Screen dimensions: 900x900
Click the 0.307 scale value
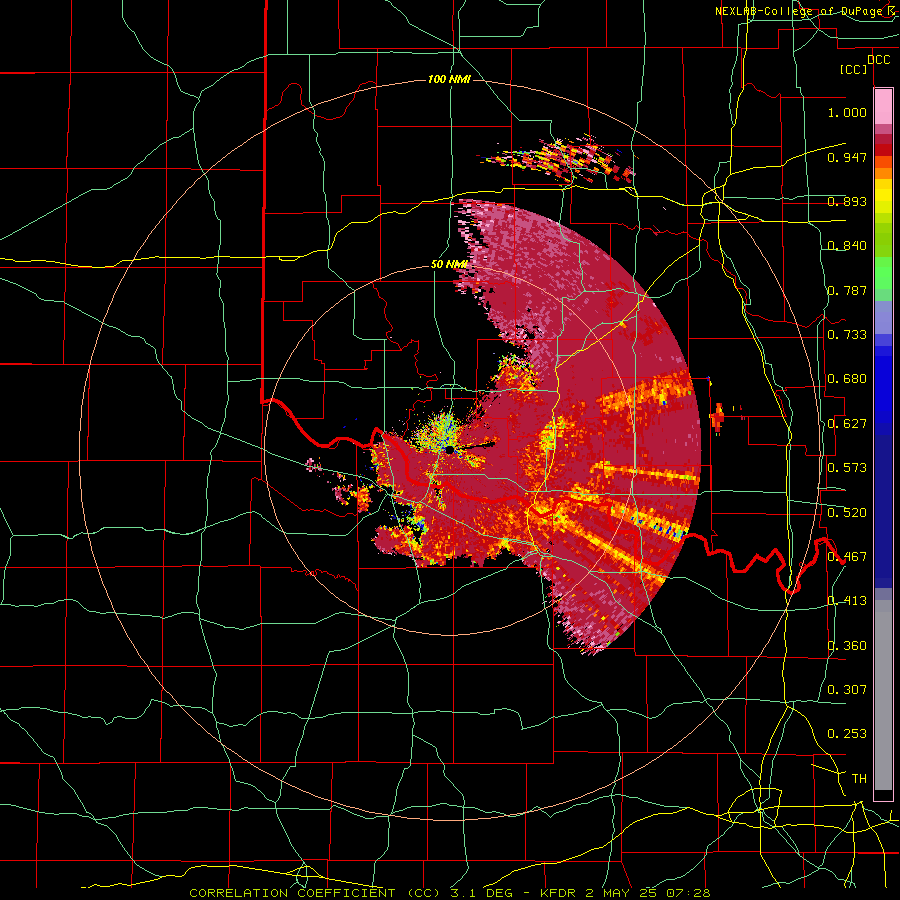pyautogui.click(x=847, y=690)
